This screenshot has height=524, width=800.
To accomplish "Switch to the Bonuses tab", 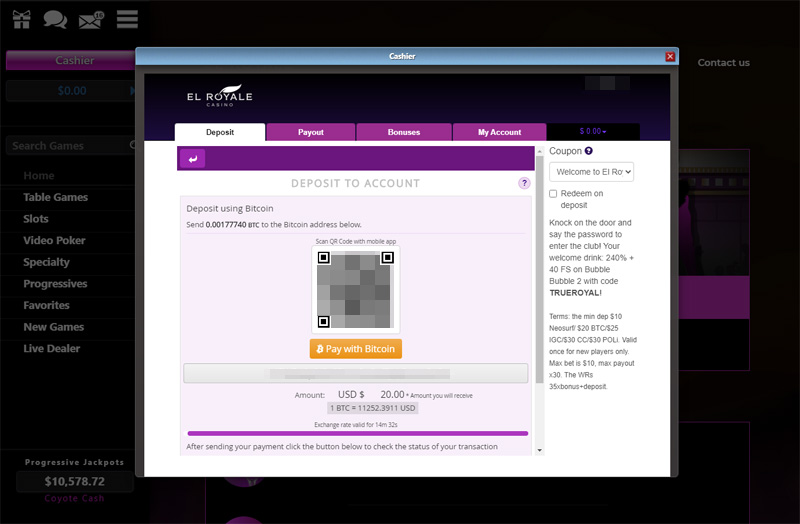I will [x=404, y=132].
